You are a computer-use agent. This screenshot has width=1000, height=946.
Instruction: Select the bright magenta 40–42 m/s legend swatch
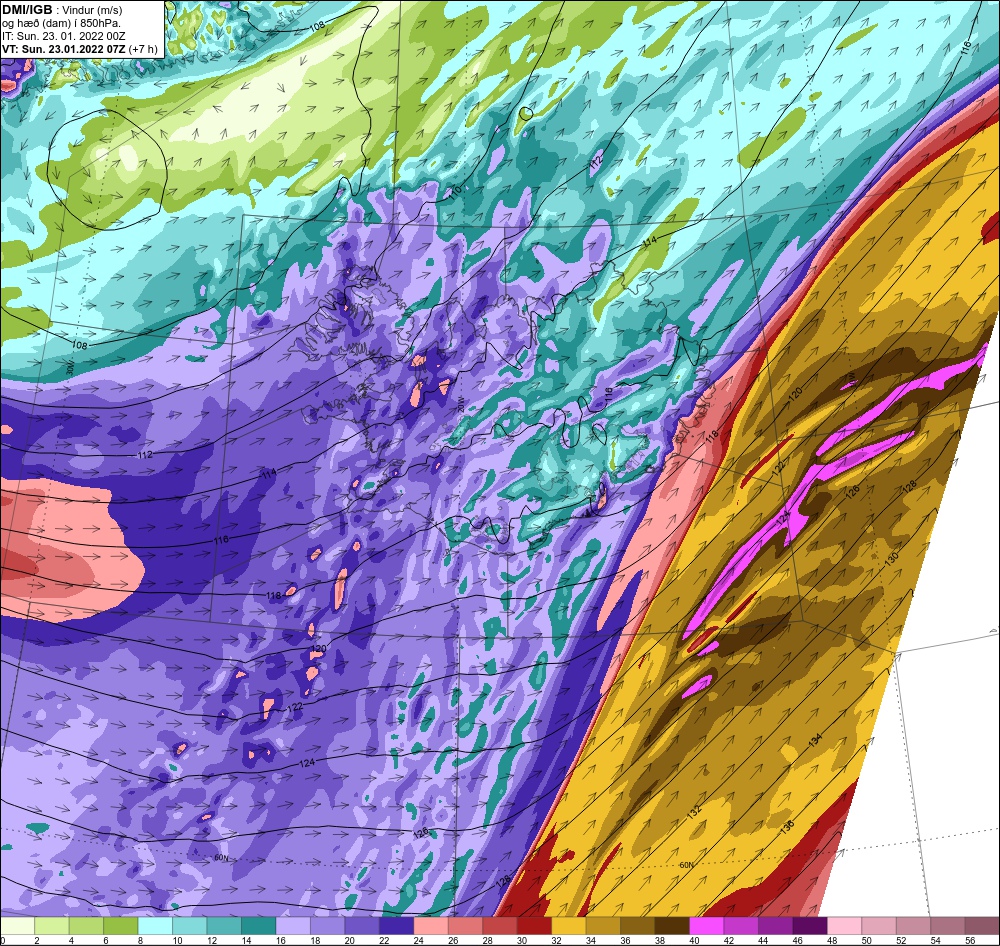[x=707, y=926]
